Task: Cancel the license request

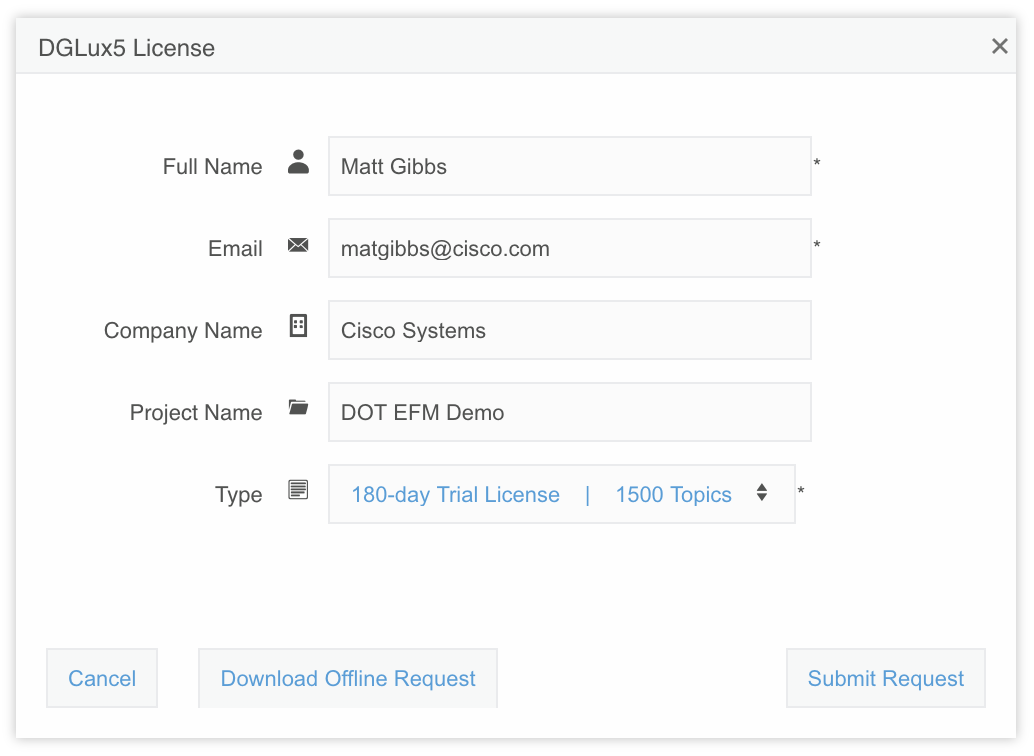Action: tap(102, 678)
